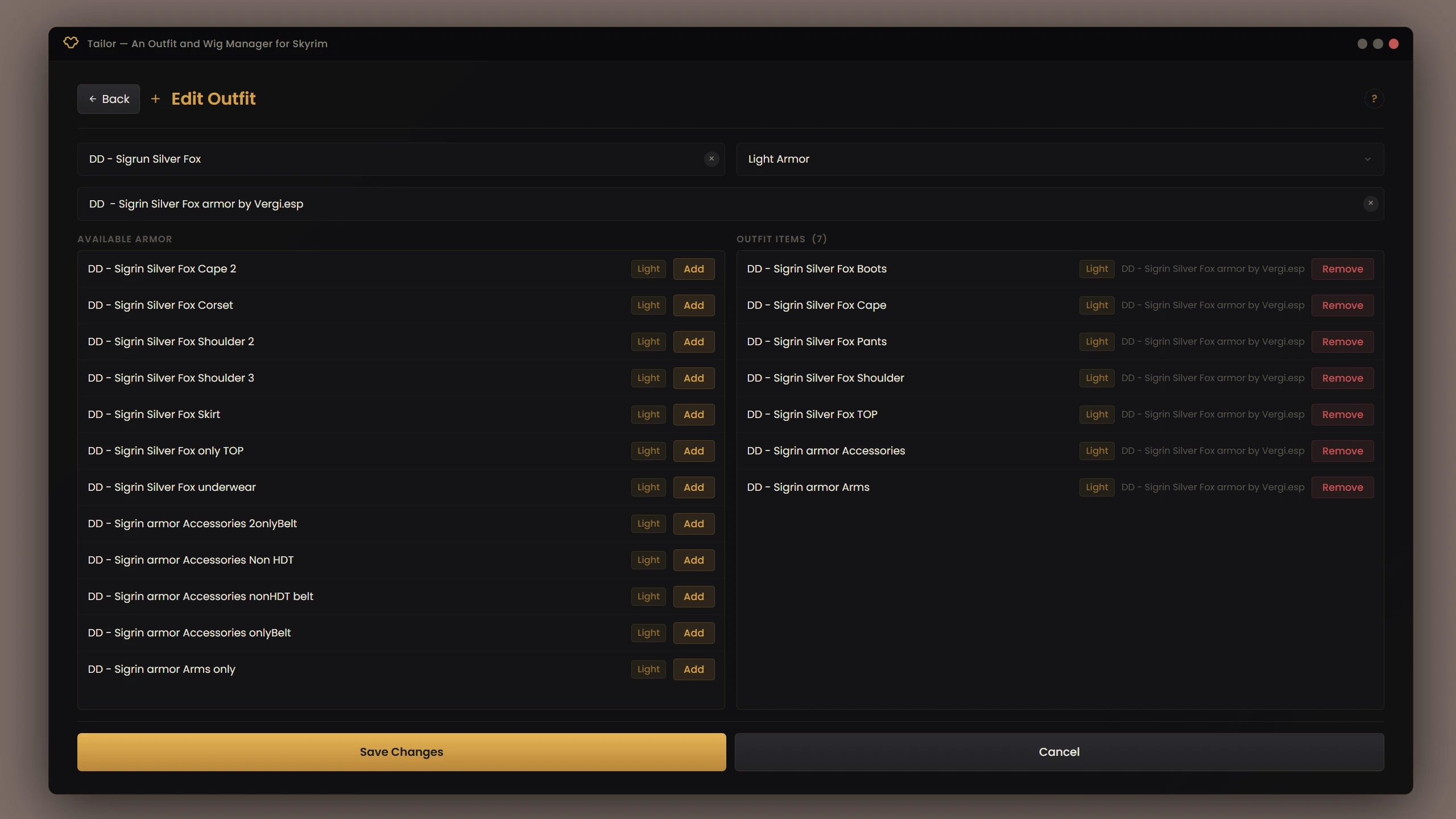Open the Light Armor dropdown
Viewport: 1456px width, 819px height.
(1059, 159)
